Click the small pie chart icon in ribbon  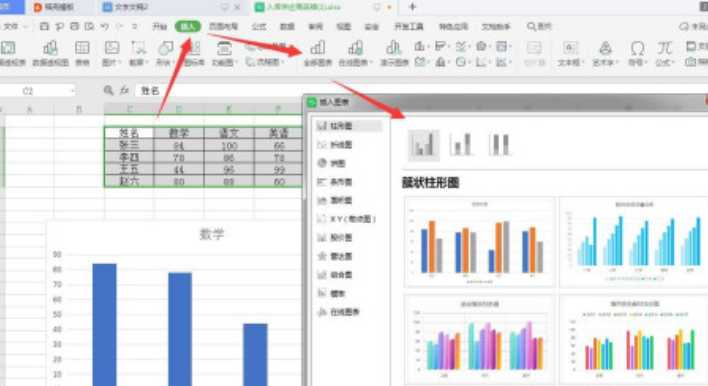click(461, 62)
